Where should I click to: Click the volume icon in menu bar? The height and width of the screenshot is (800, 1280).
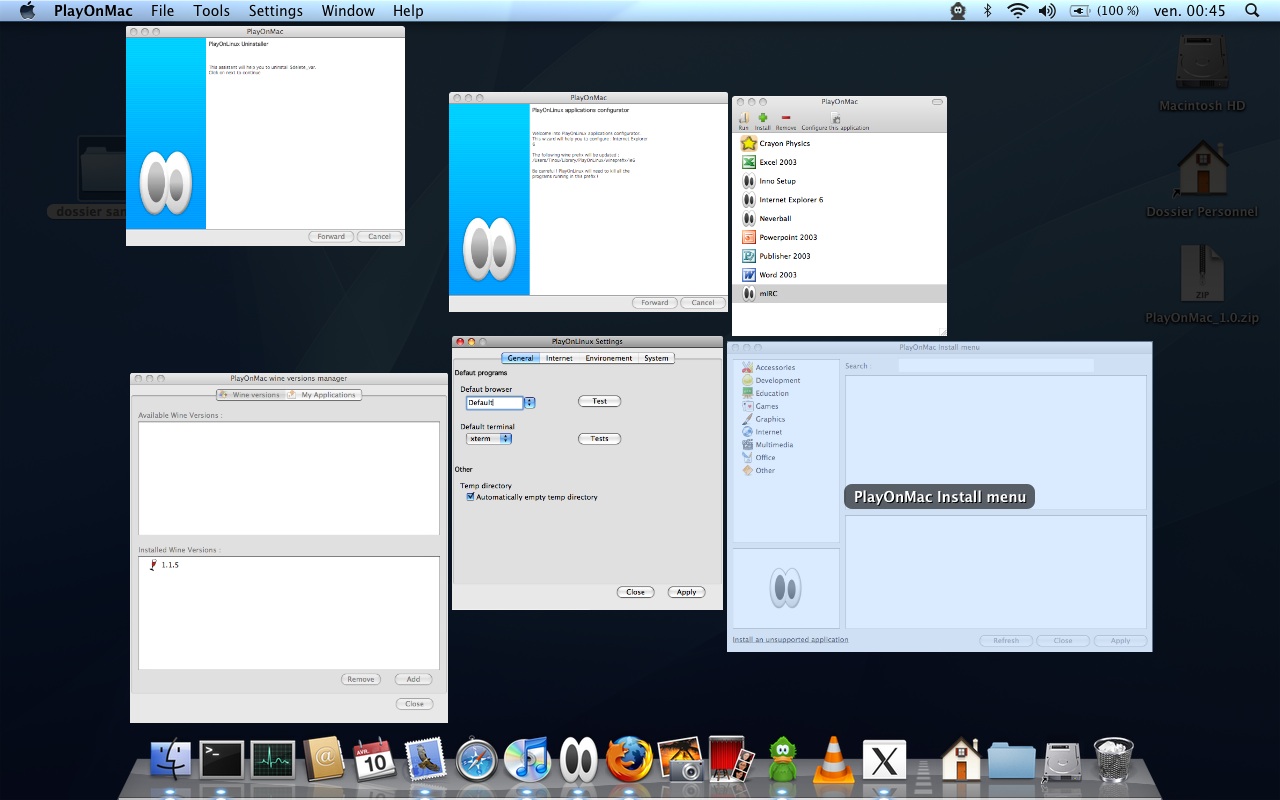(x=1047, y=11)
